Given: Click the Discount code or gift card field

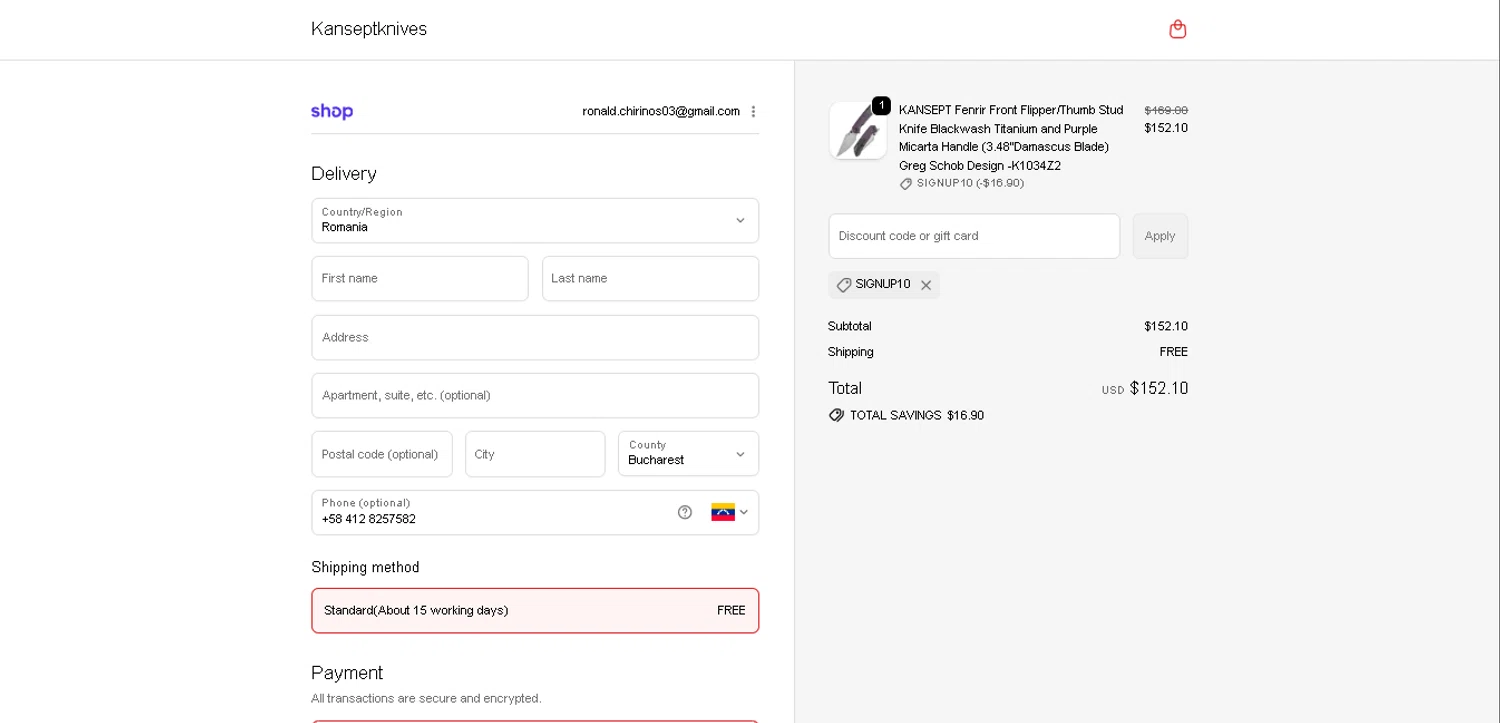Looking at the screenshot, I should click(974, 236).
